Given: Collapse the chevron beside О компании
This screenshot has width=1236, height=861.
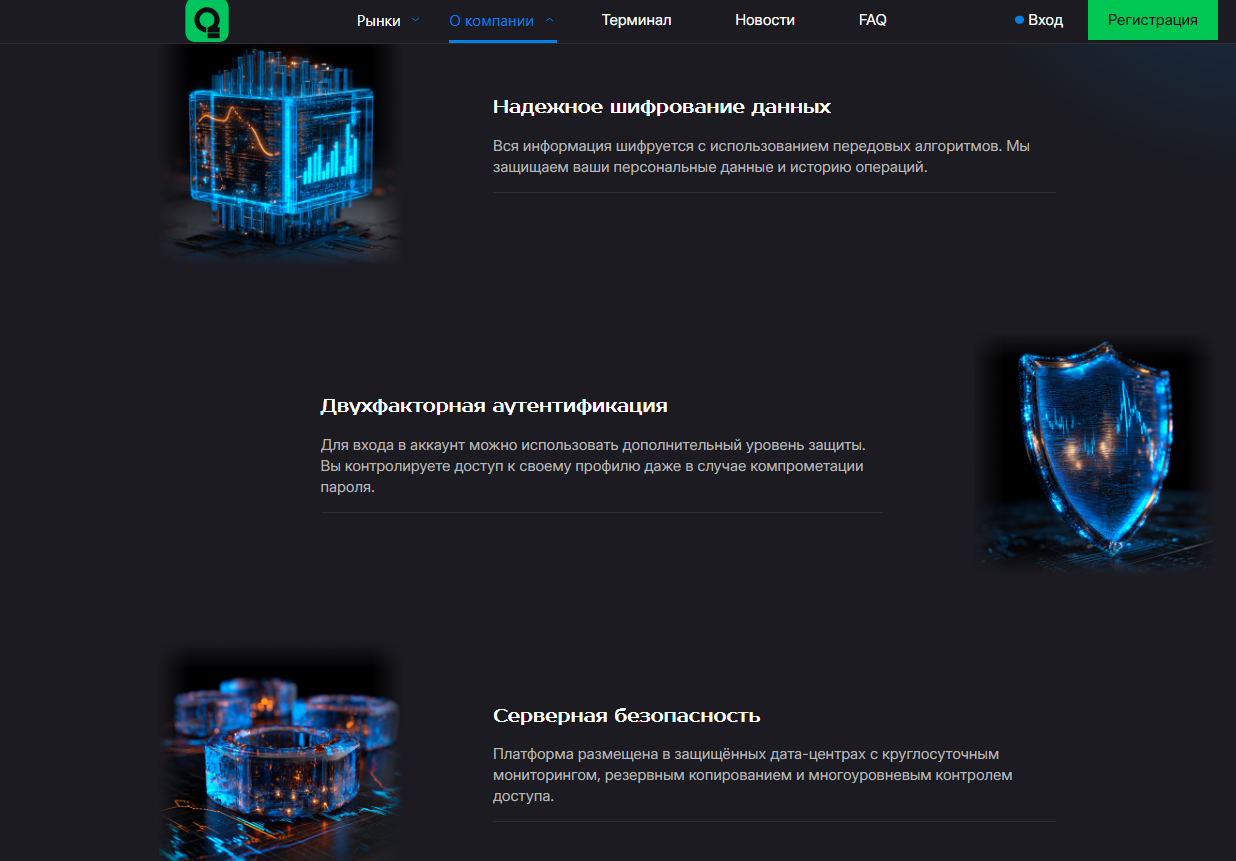Looking at the screenshot, I should point(549,20).
